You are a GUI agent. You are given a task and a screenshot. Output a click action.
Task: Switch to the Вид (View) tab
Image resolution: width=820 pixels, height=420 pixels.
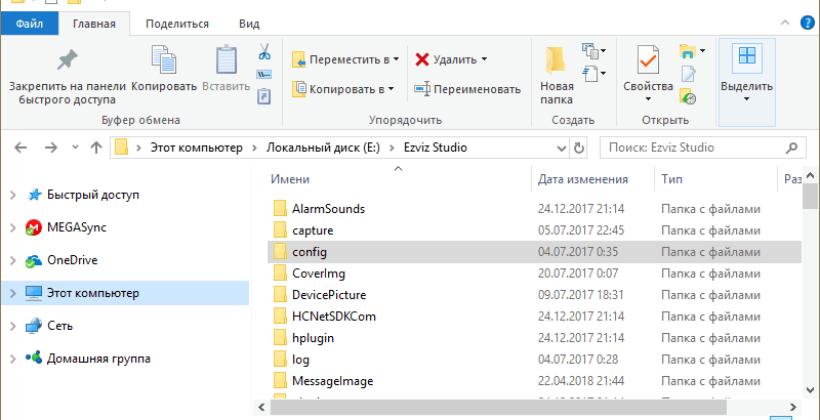(249, 24)
